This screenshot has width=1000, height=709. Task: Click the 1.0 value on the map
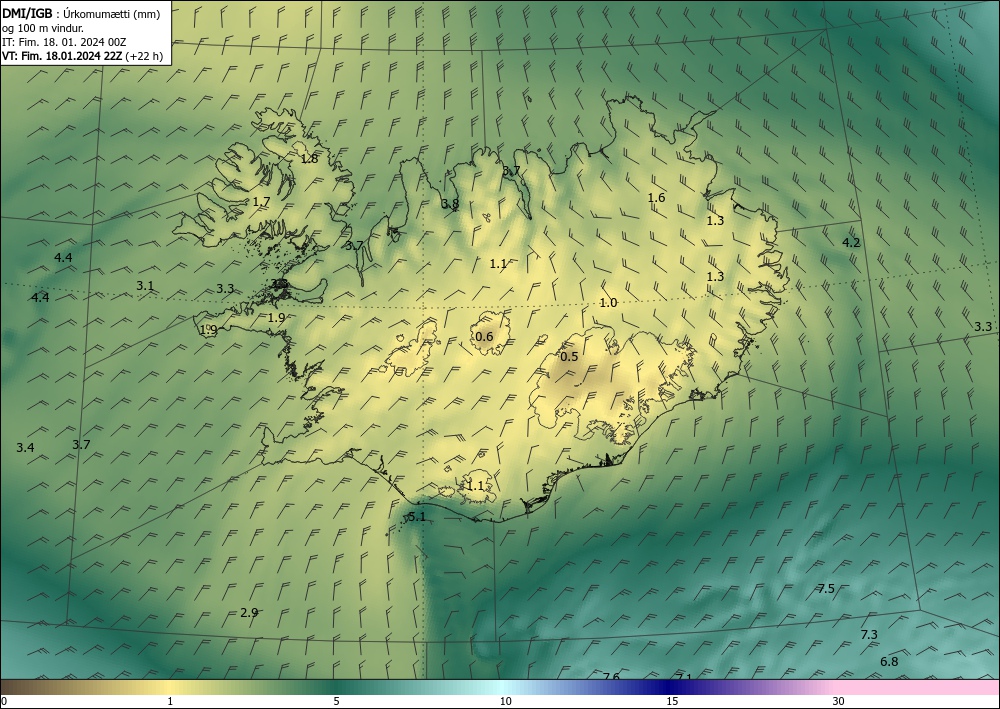pyautogui.click(x=608, y=303)
